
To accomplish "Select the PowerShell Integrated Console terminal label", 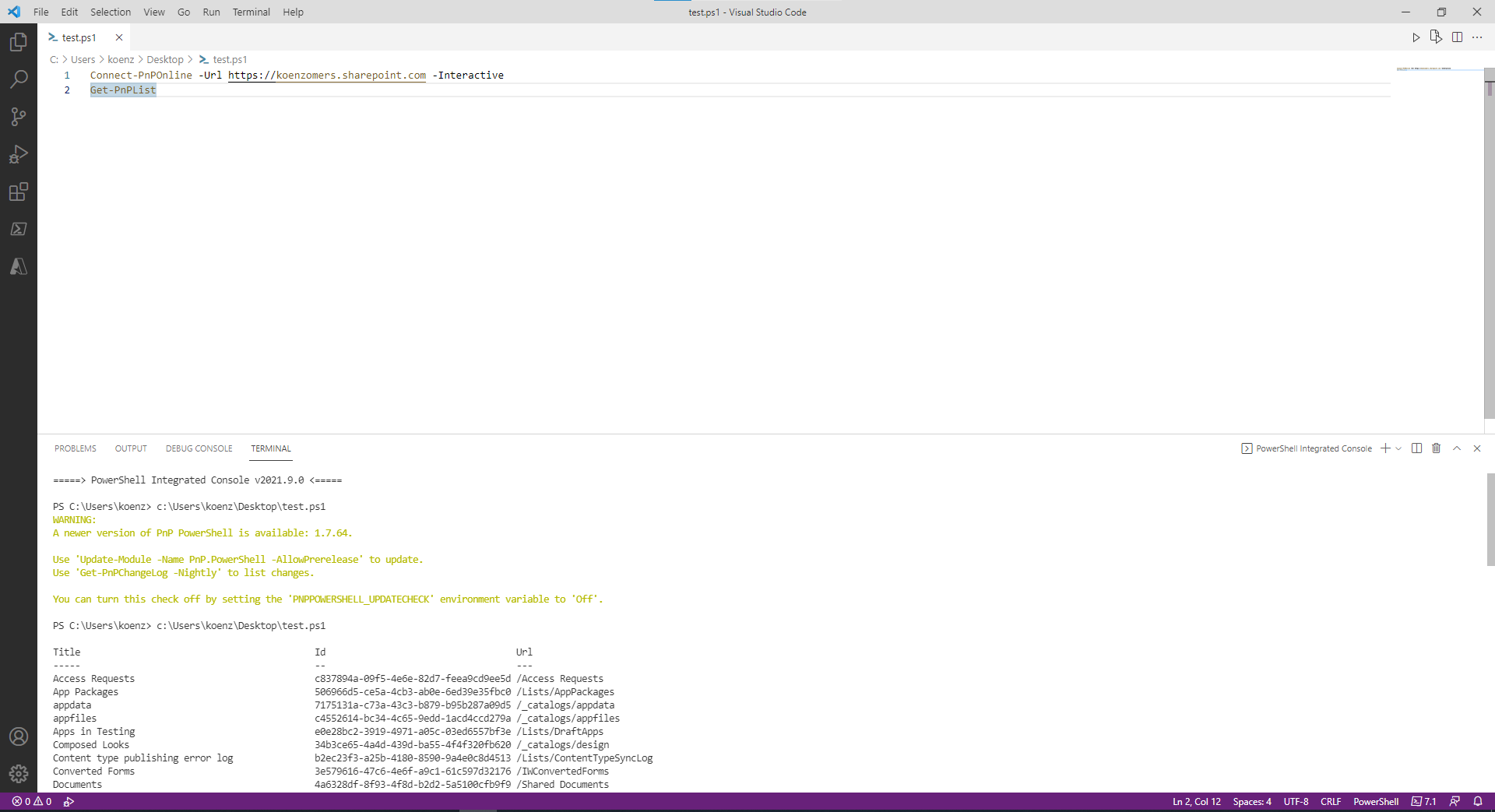I will (x=1307, y=448).
